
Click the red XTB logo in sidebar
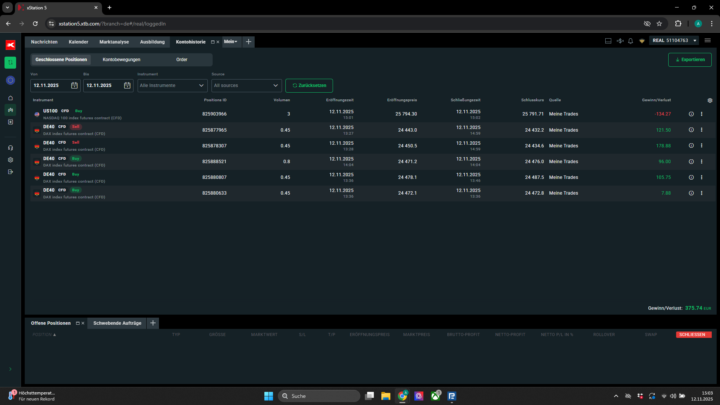pos(10,45)
